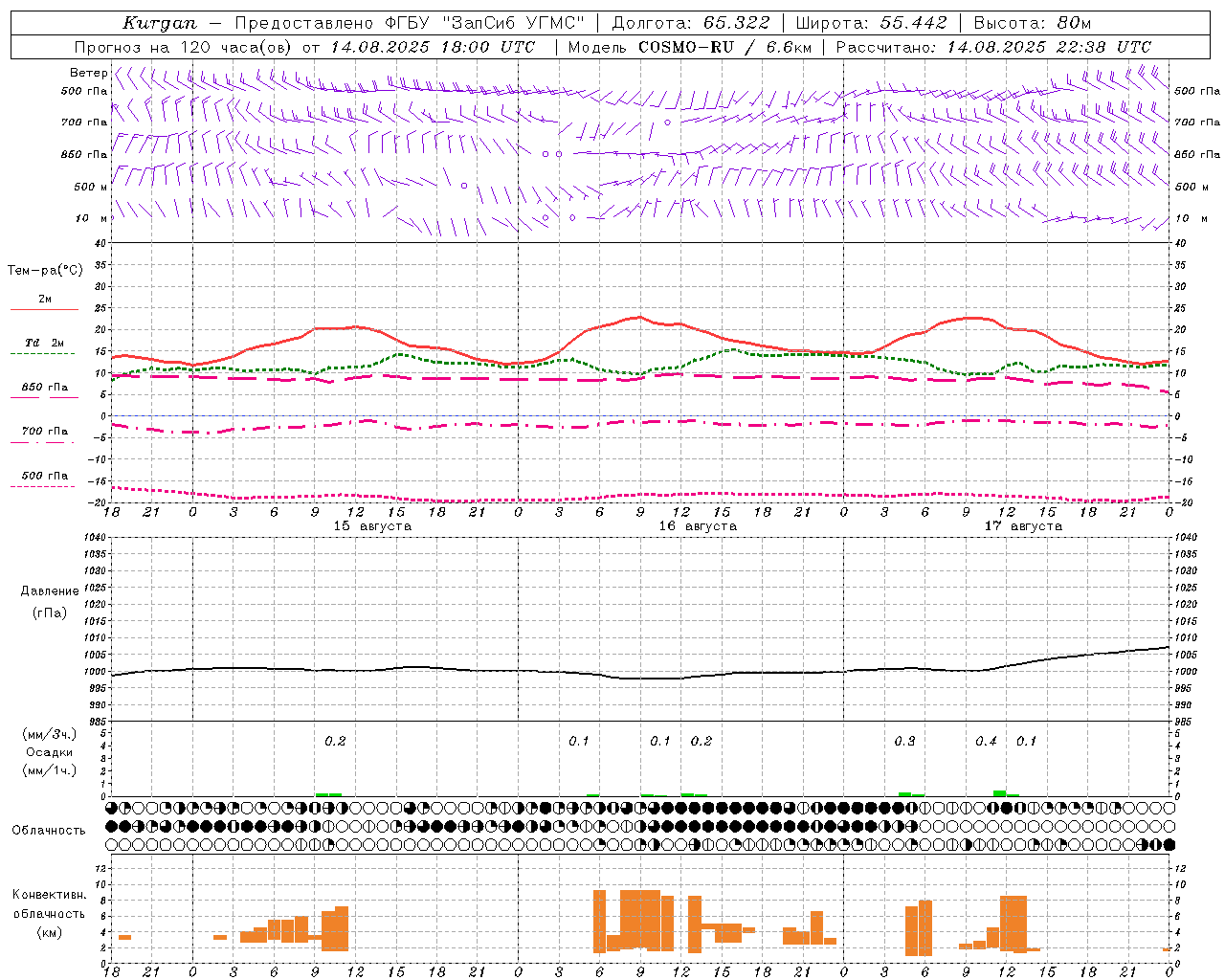The width and height of the screenshot is (1225, 980).
Task: Click the "Прогноз на 120 часа(ов)" forecast text
Action: 184,47
